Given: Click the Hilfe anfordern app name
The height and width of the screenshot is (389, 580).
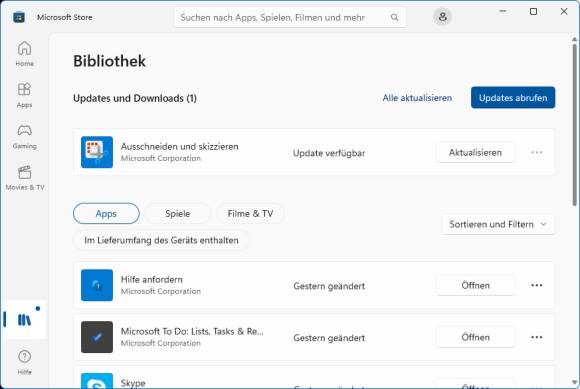Looking at the screenshot, I should click(x=152, y=279).
